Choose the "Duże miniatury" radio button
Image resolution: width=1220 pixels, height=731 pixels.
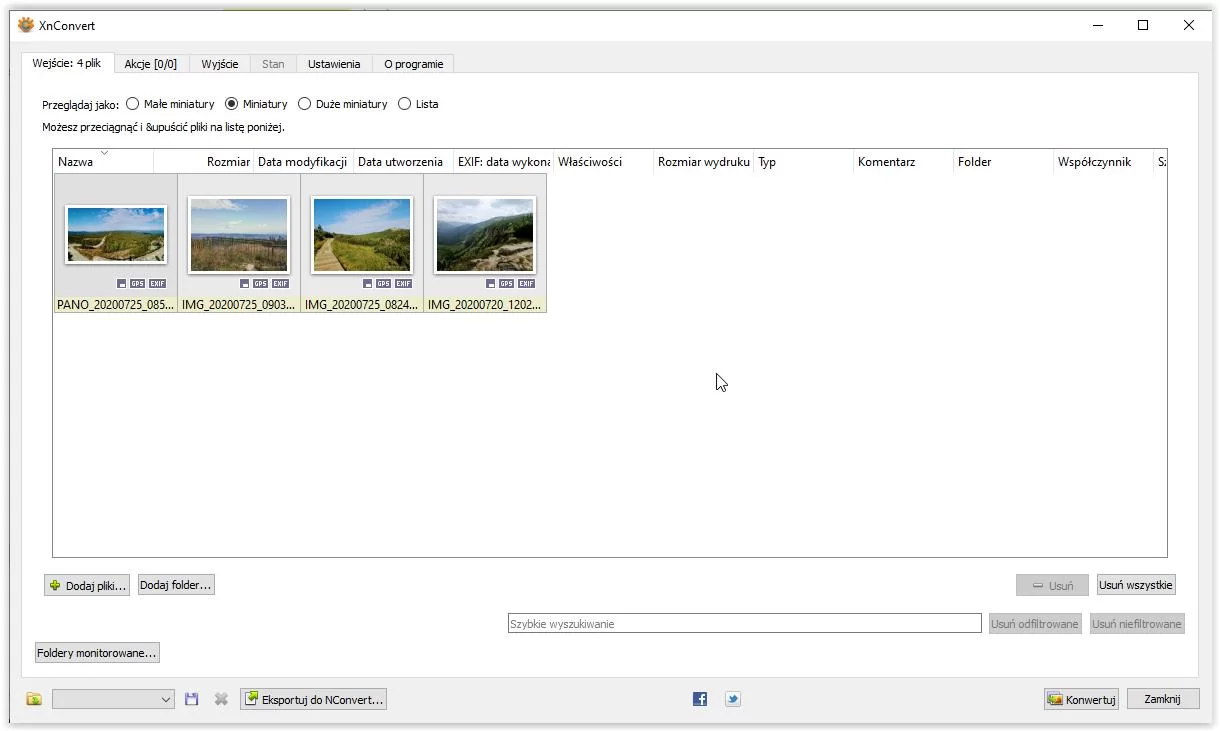coord(305,104)
